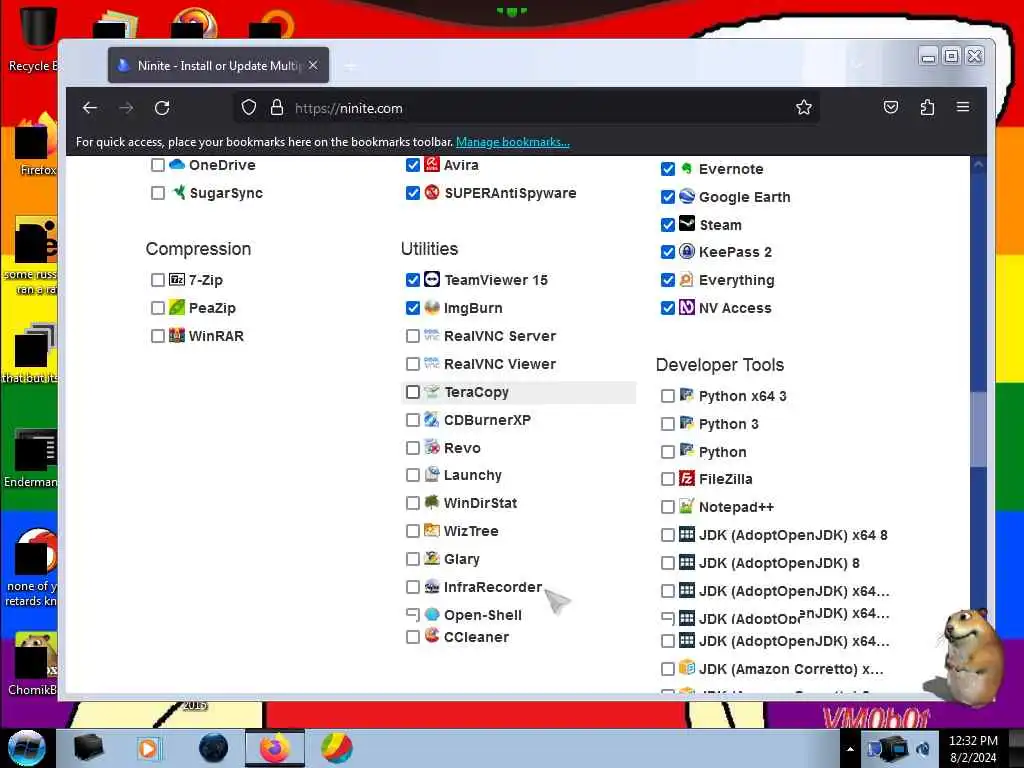1024x768 pixels.
Task: Click the KeePass 2 lock icon
Action: point(686,251)
